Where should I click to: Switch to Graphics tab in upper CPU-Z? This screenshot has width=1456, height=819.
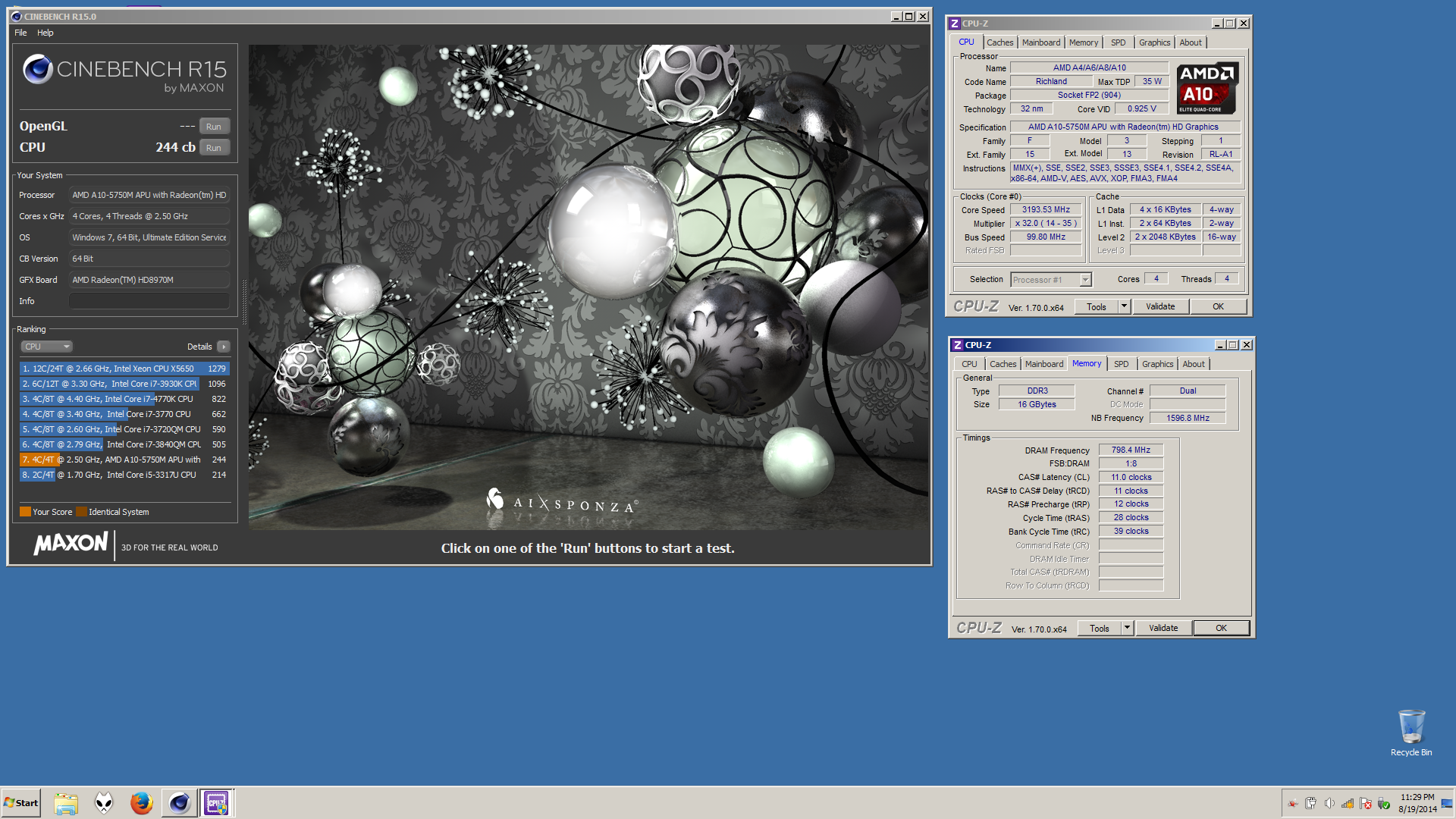pos(1154,42)
